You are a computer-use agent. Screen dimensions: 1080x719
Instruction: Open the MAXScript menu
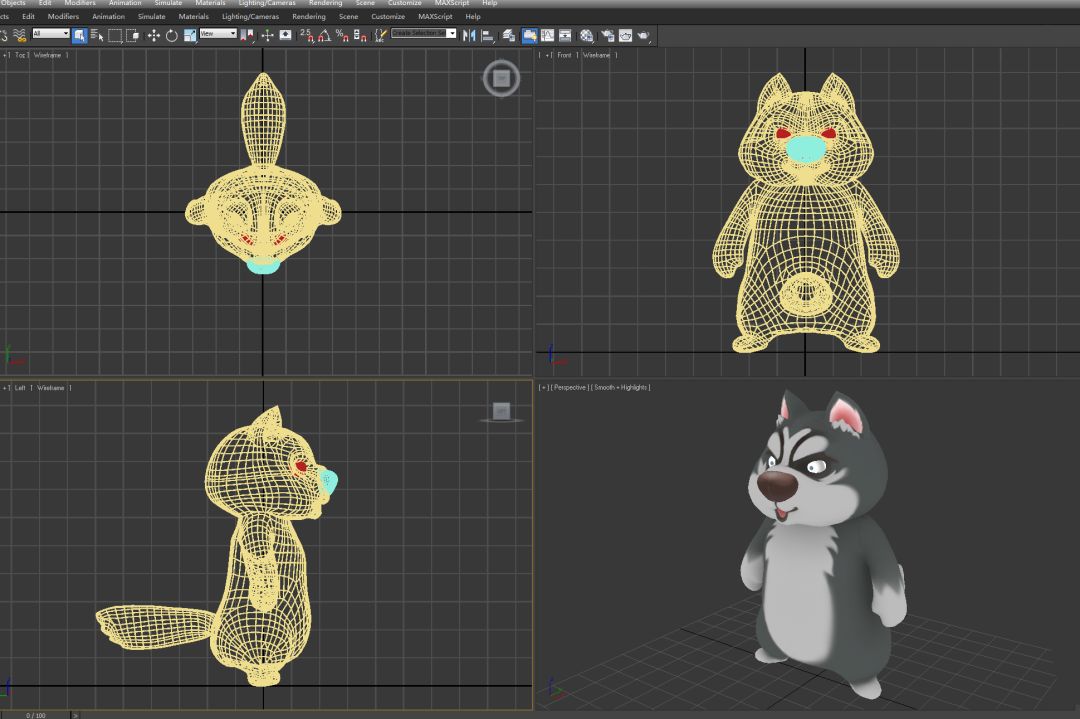pos(435,17)
